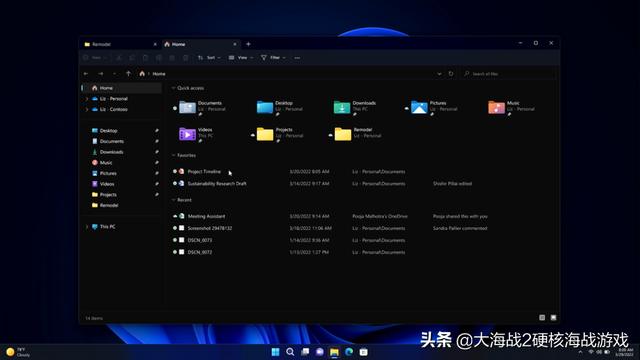Open Microsoft Store from the taskbar
This screenshot has width=640, height=360.
pyautogui.click(x=364, y=352)
